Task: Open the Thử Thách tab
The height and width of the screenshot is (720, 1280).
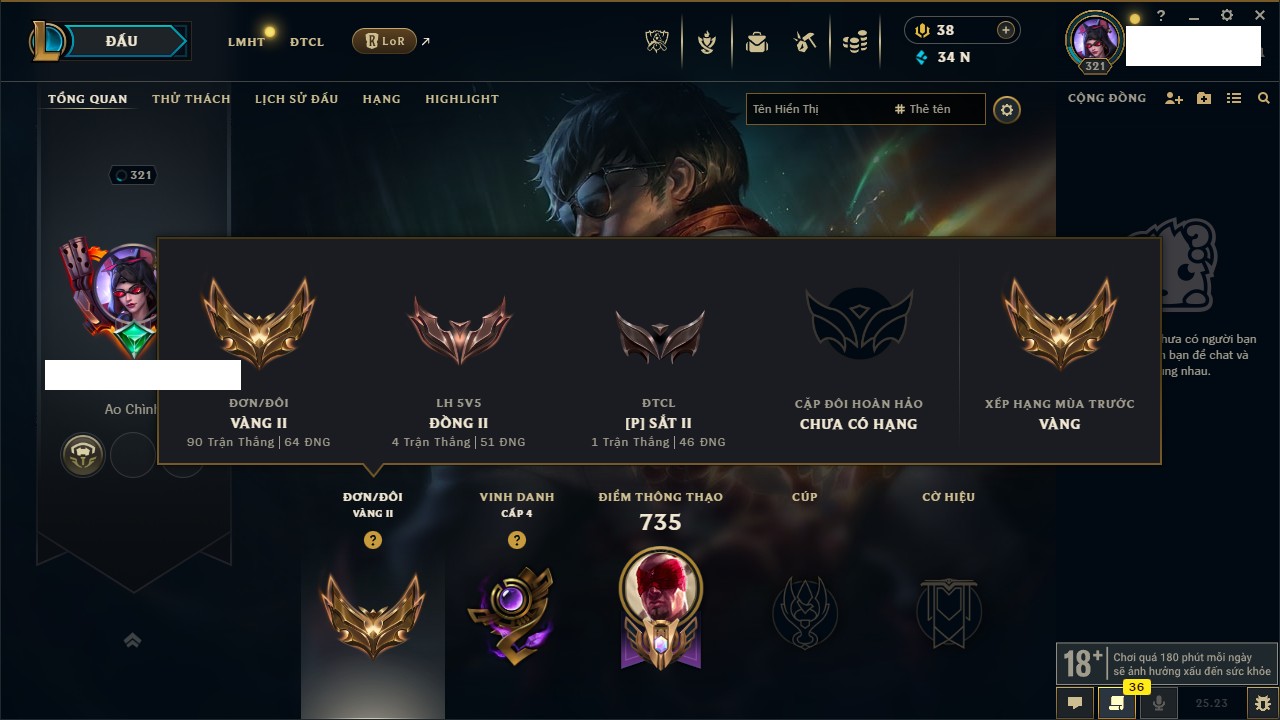Action: tap(191, 99)
